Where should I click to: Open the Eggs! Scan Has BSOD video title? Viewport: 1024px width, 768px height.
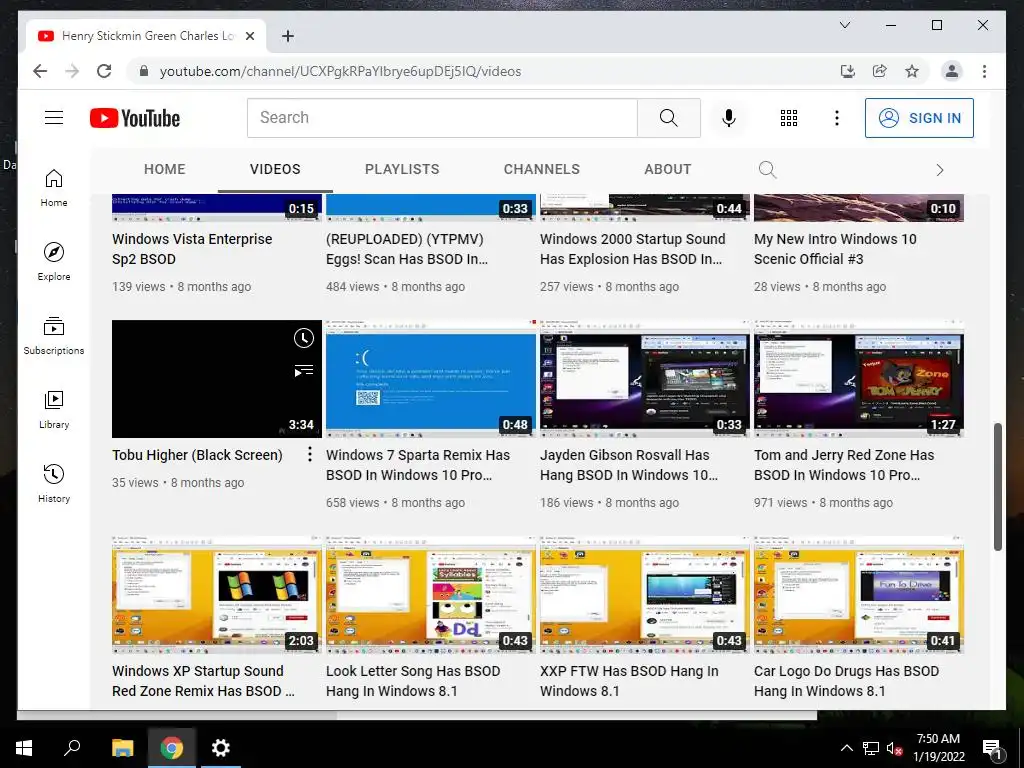click(x=407, y=249)
